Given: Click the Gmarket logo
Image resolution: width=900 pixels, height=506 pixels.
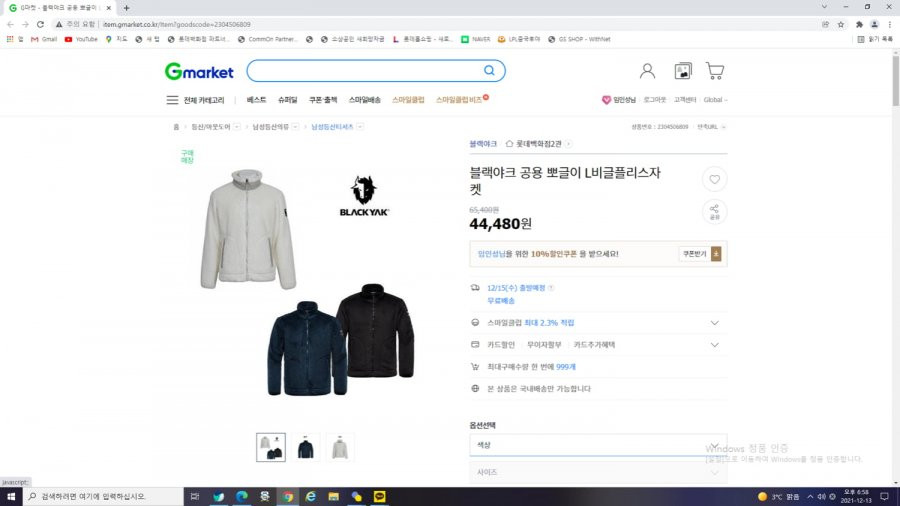Looking at the screenshot, I should coord(199,71).
